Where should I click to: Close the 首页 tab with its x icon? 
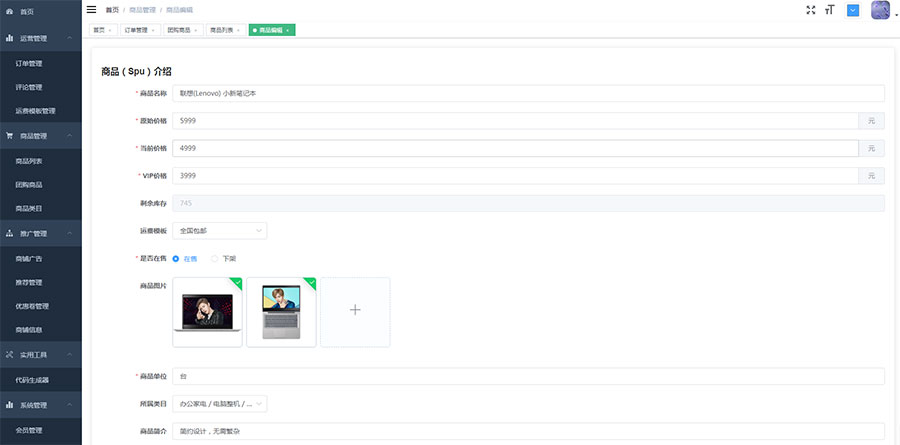tap(110, 30)
